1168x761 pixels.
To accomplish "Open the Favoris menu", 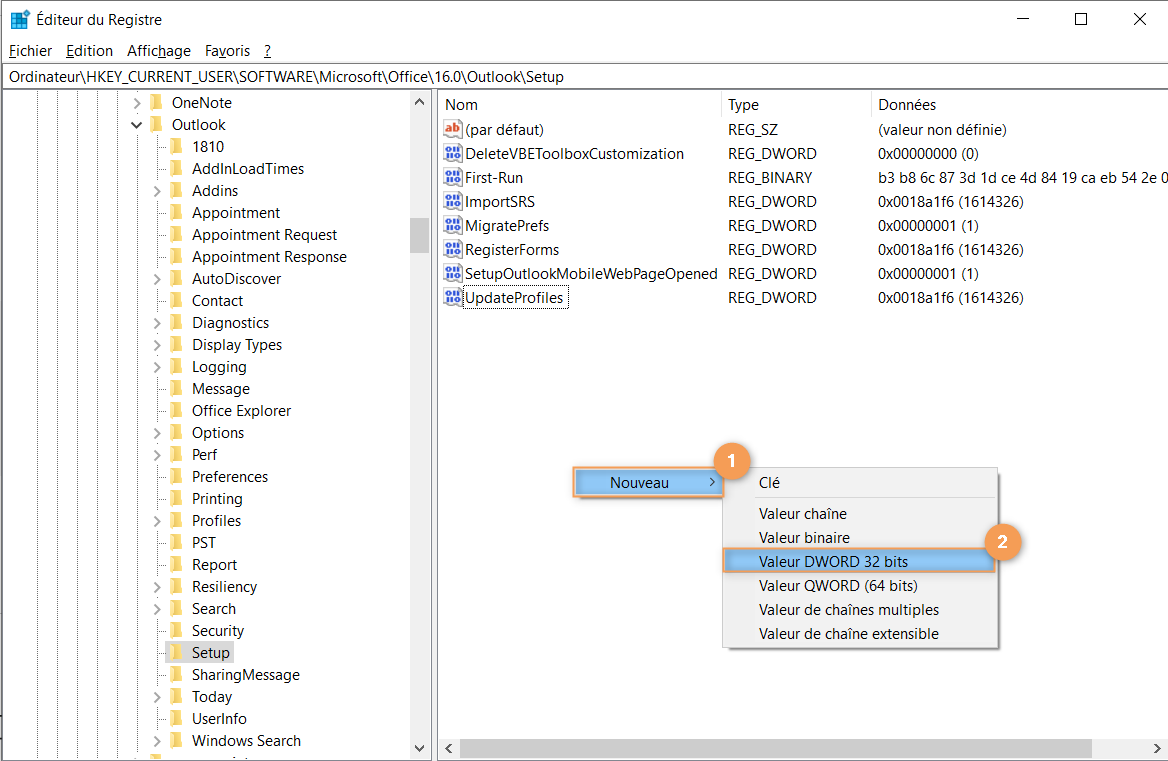I will pyautogui.click(x=227, y=51).
